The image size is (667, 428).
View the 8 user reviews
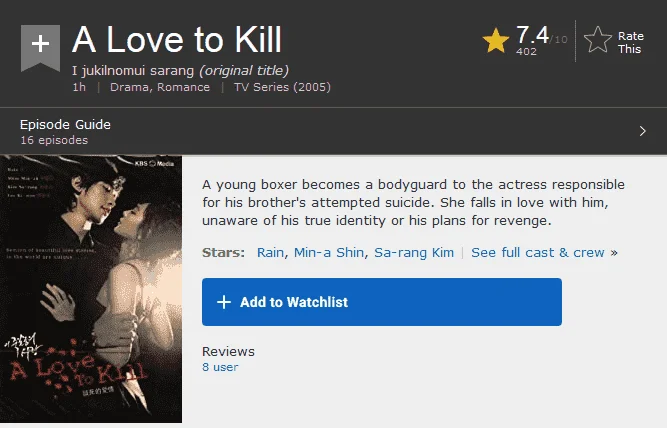(220, 367)
